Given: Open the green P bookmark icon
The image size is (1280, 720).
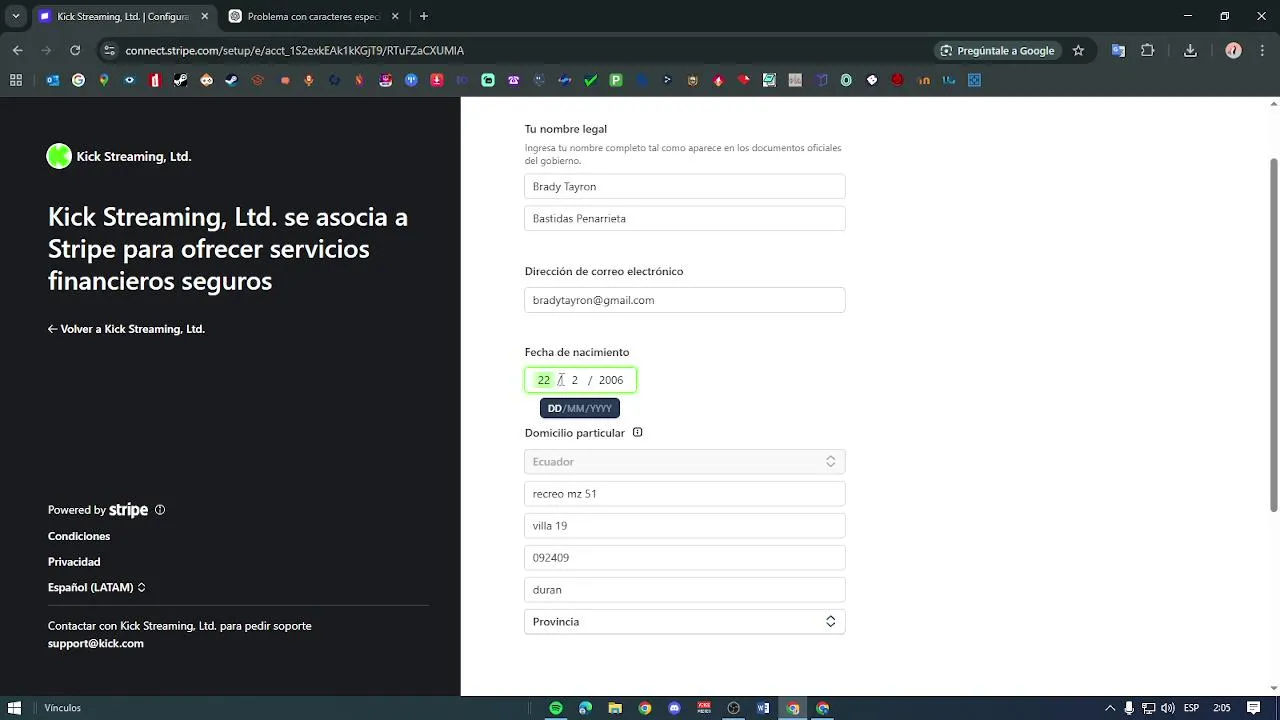Looking at the screenshot, I should tap(616, 80).
